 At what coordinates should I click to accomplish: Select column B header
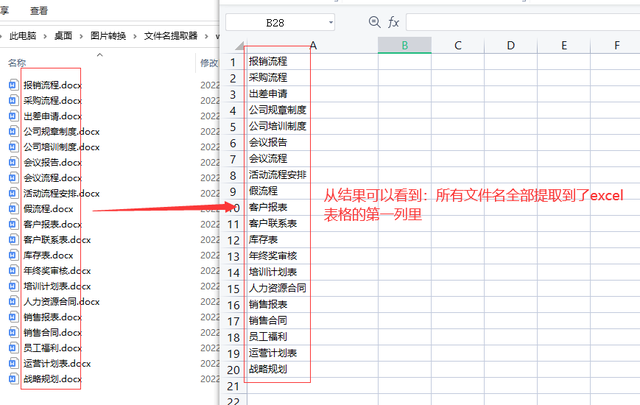pos(403,45)
